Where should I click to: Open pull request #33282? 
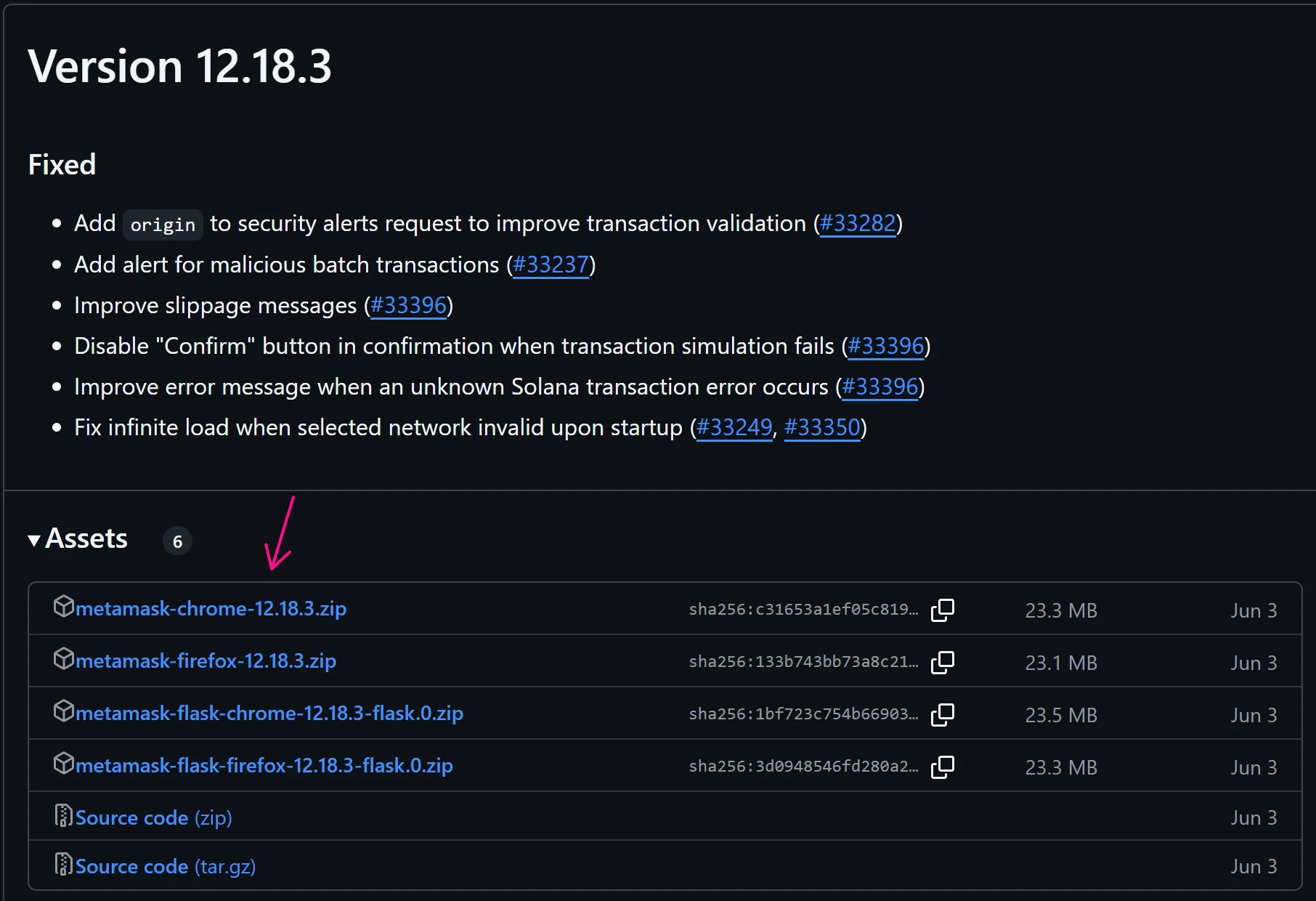(857, 224)
